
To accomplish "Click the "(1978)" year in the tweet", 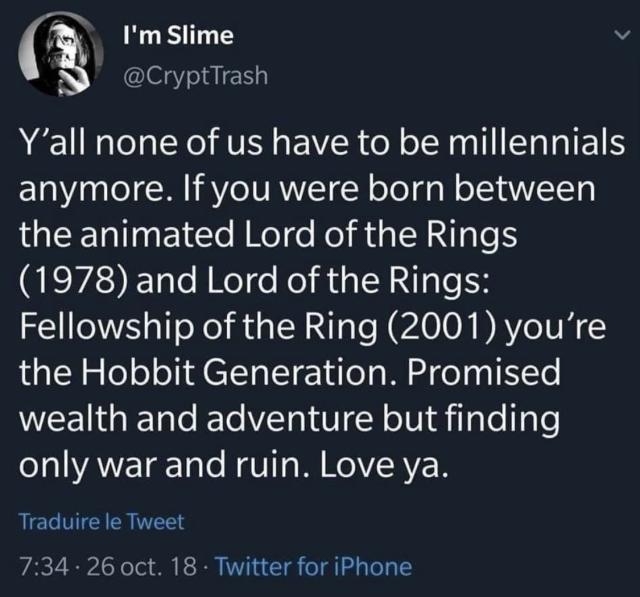I will coord(70,283).
